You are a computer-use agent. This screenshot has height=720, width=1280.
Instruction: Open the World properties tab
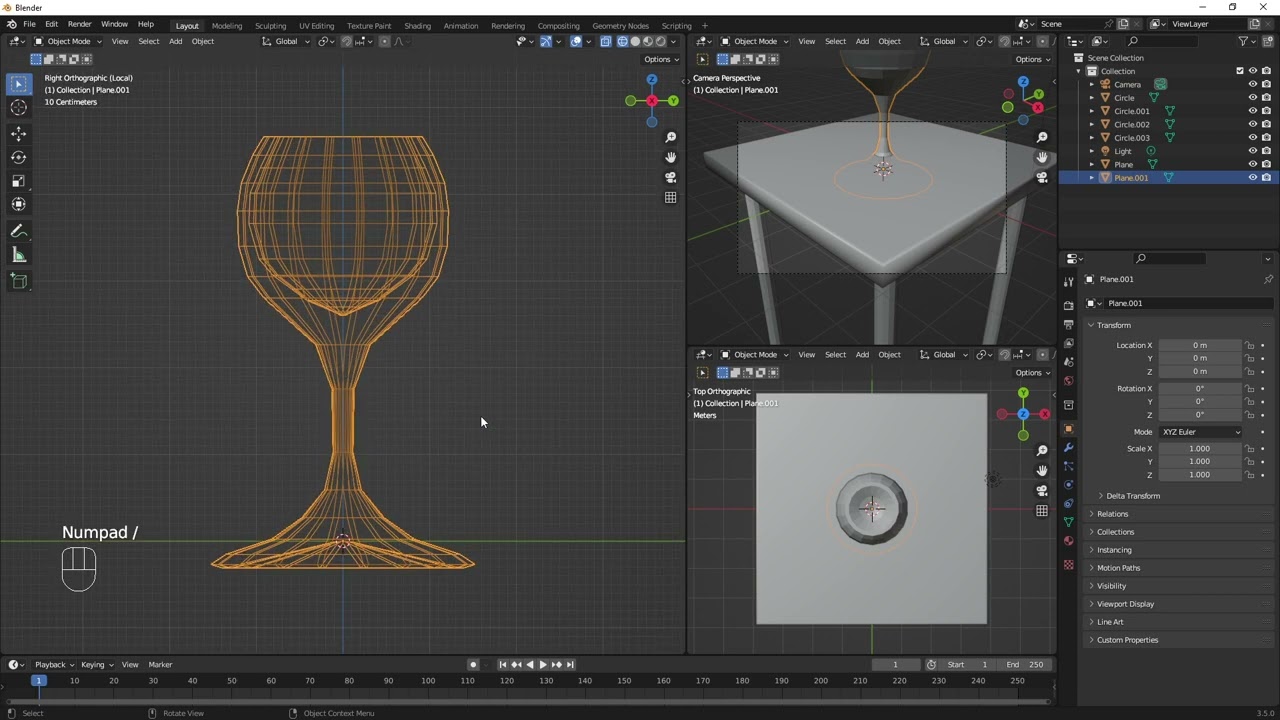point(1069,381)
